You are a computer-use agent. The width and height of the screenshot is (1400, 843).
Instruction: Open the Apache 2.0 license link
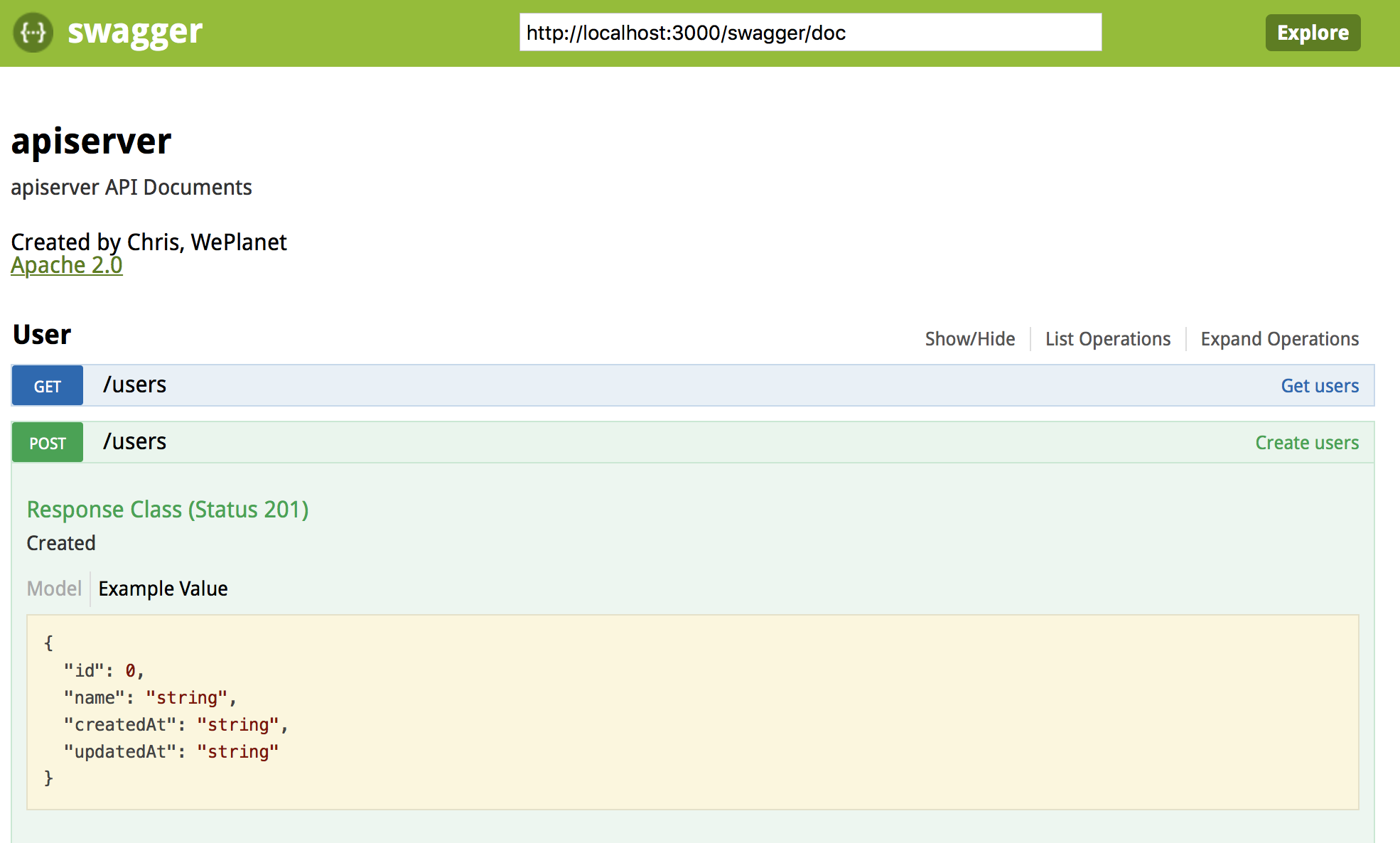pos(67,265)
